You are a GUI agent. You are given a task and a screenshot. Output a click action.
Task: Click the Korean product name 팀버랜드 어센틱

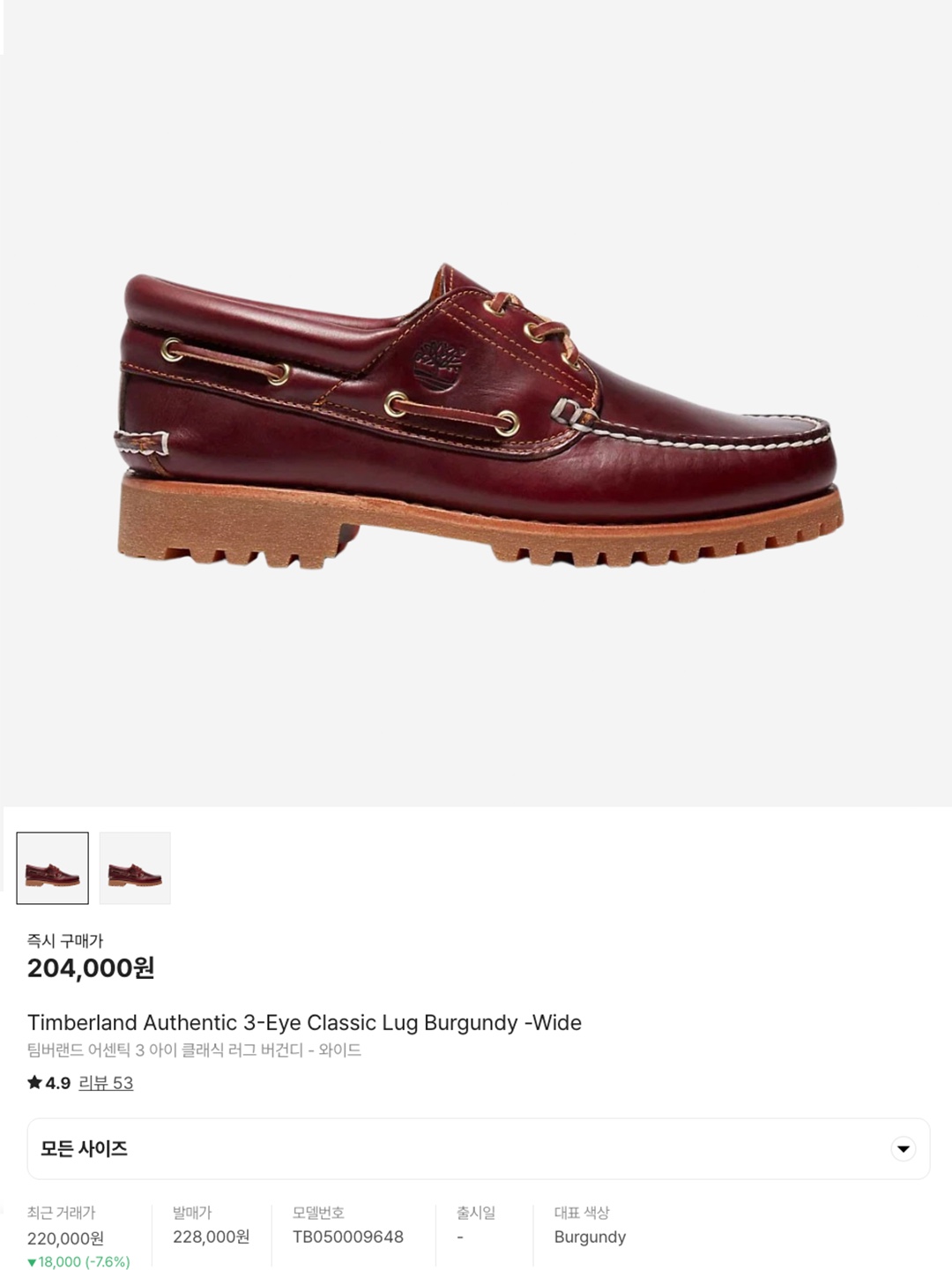coord(194,1050)
